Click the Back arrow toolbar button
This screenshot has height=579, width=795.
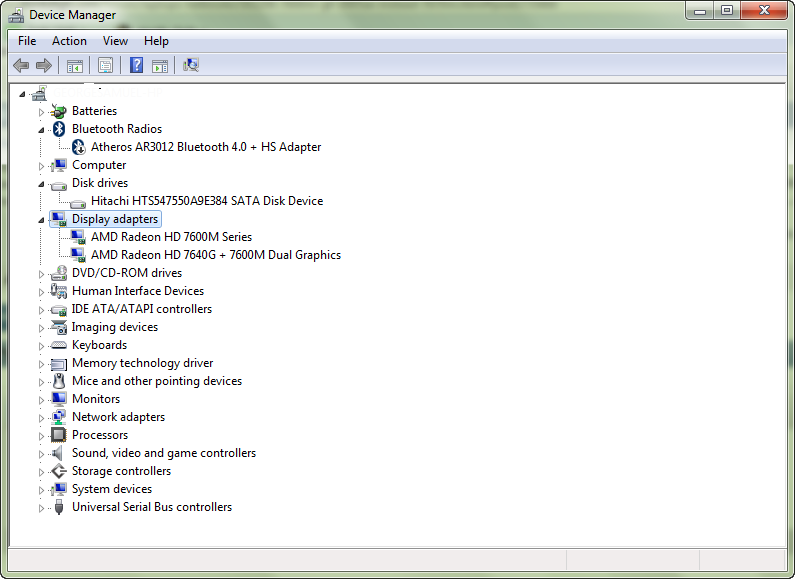click(x=21, y=66)
